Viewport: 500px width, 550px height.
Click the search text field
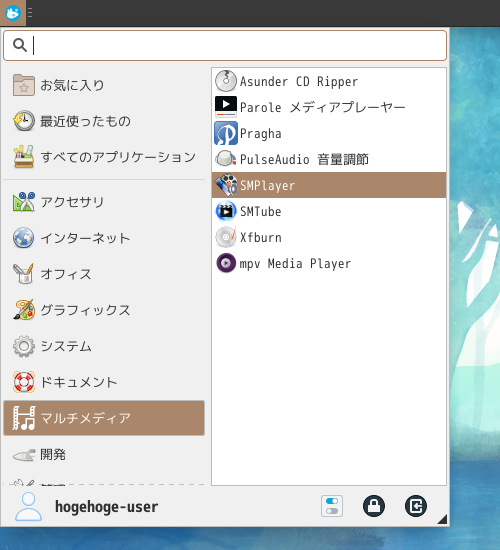click(225, 46)
